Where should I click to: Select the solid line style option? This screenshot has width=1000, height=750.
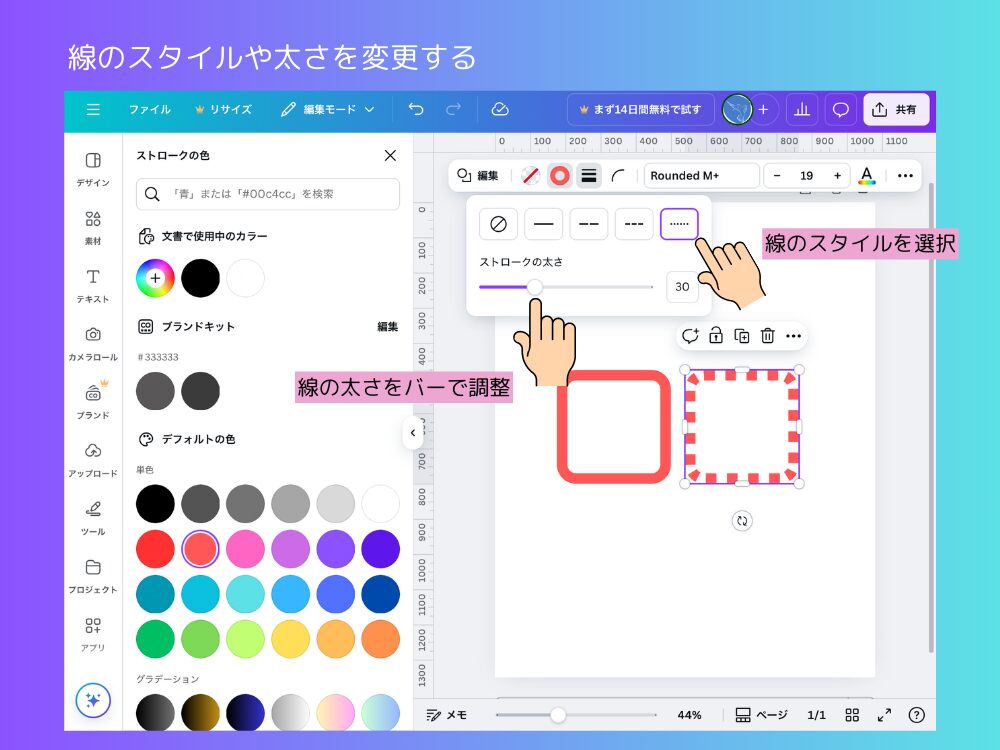tap(543, 223)
